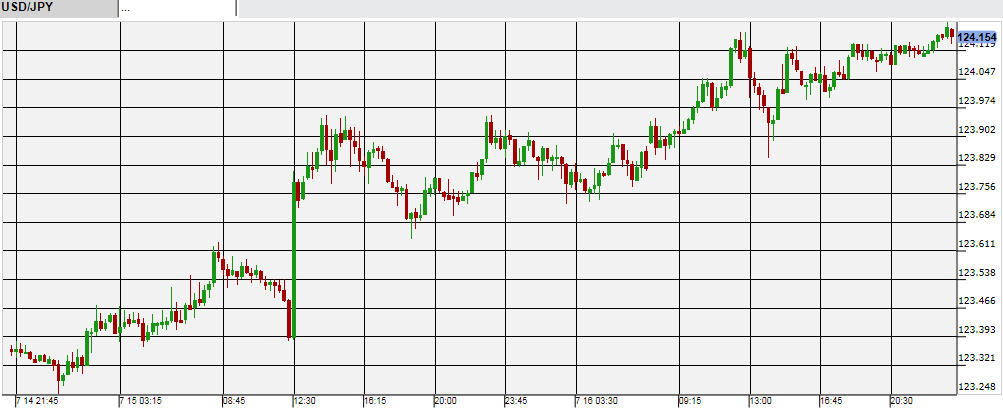Click the 20:00 label on time axis
This screenshot has width=1003, height=418.
tap(445, 400)
